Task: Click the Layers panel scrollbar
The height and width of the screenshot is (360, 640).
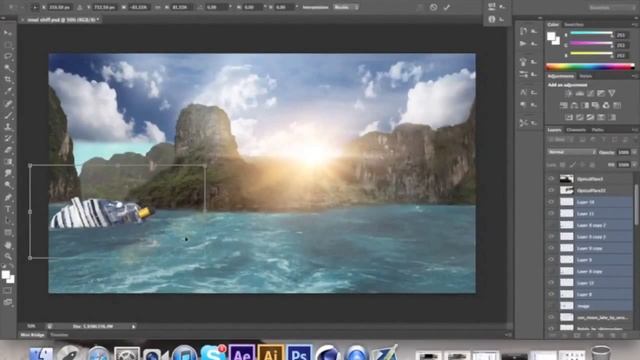Action: tap(636, 204)
